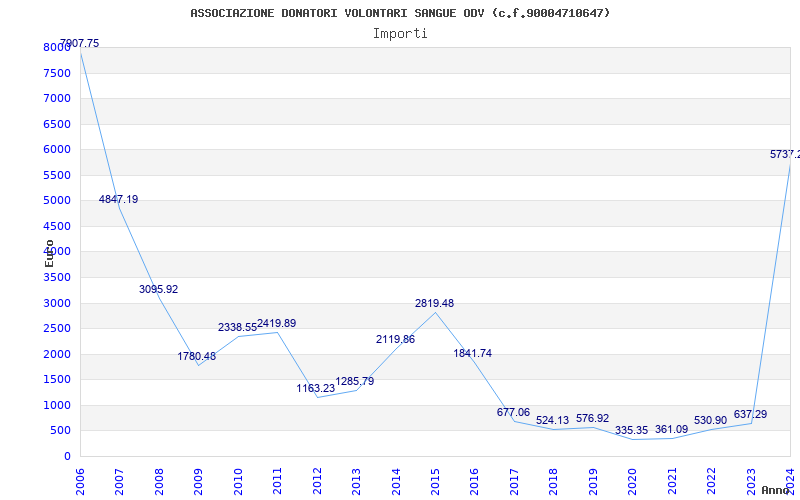Image resolution: width=800 pixels, height=500 pixels.
Task: Click the 637.29 data label
Action: pyautogui.click(x=751, y=414)
